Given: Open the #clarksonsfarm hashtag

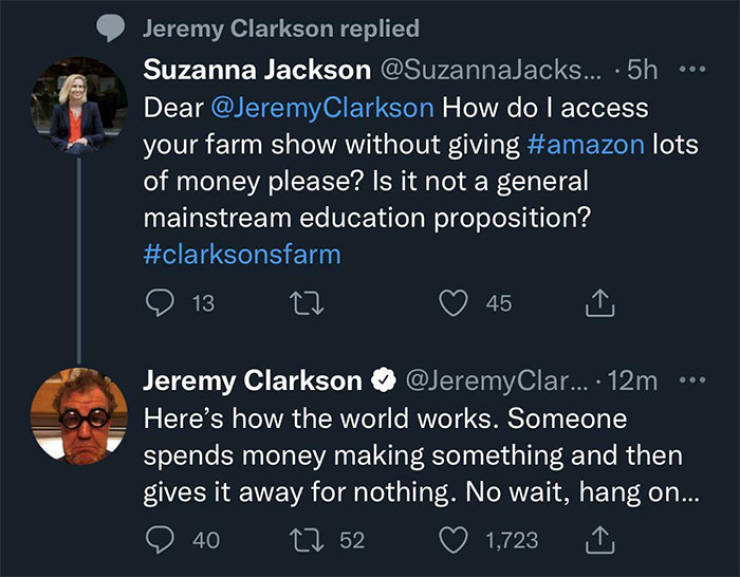Looking at the screenshot, I should (x=242, y=254).
